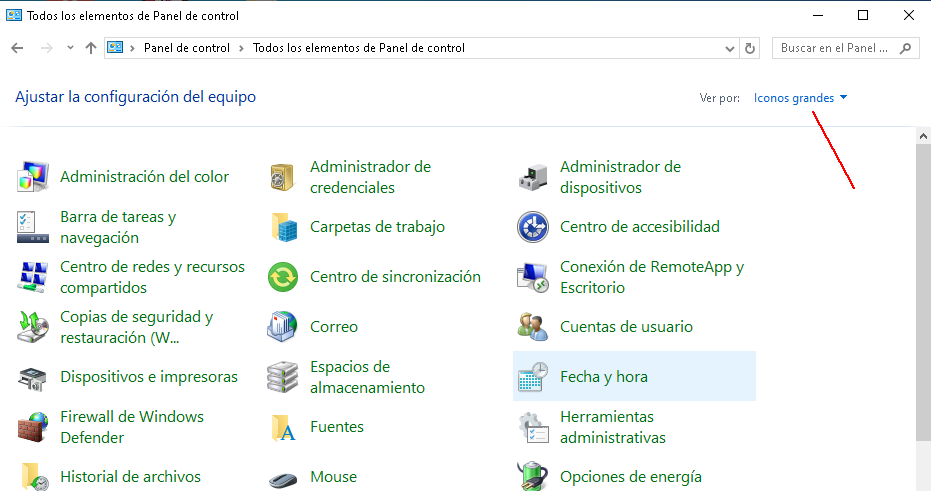Open the Firewall de Windows Defender link

(132, 427)
